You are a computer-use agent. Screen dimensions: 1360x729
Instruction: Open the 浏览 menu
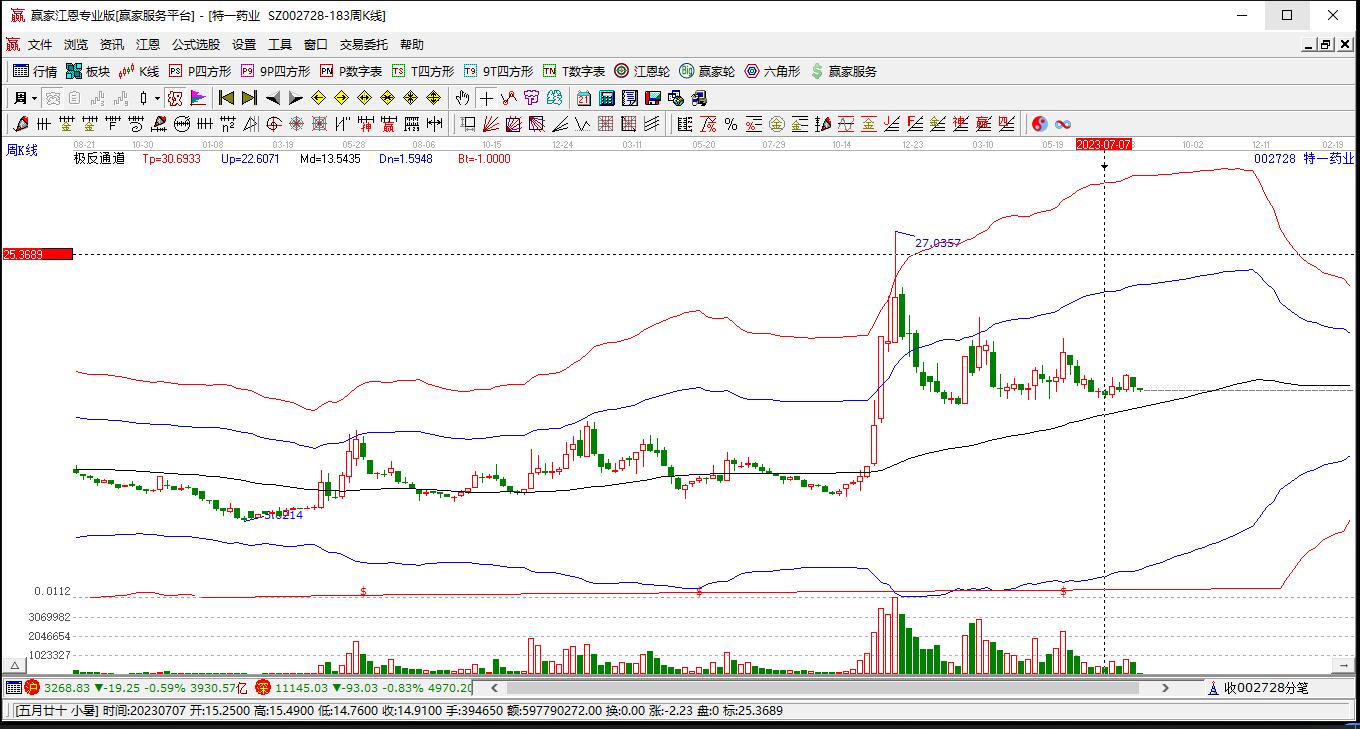pos(76,45)
